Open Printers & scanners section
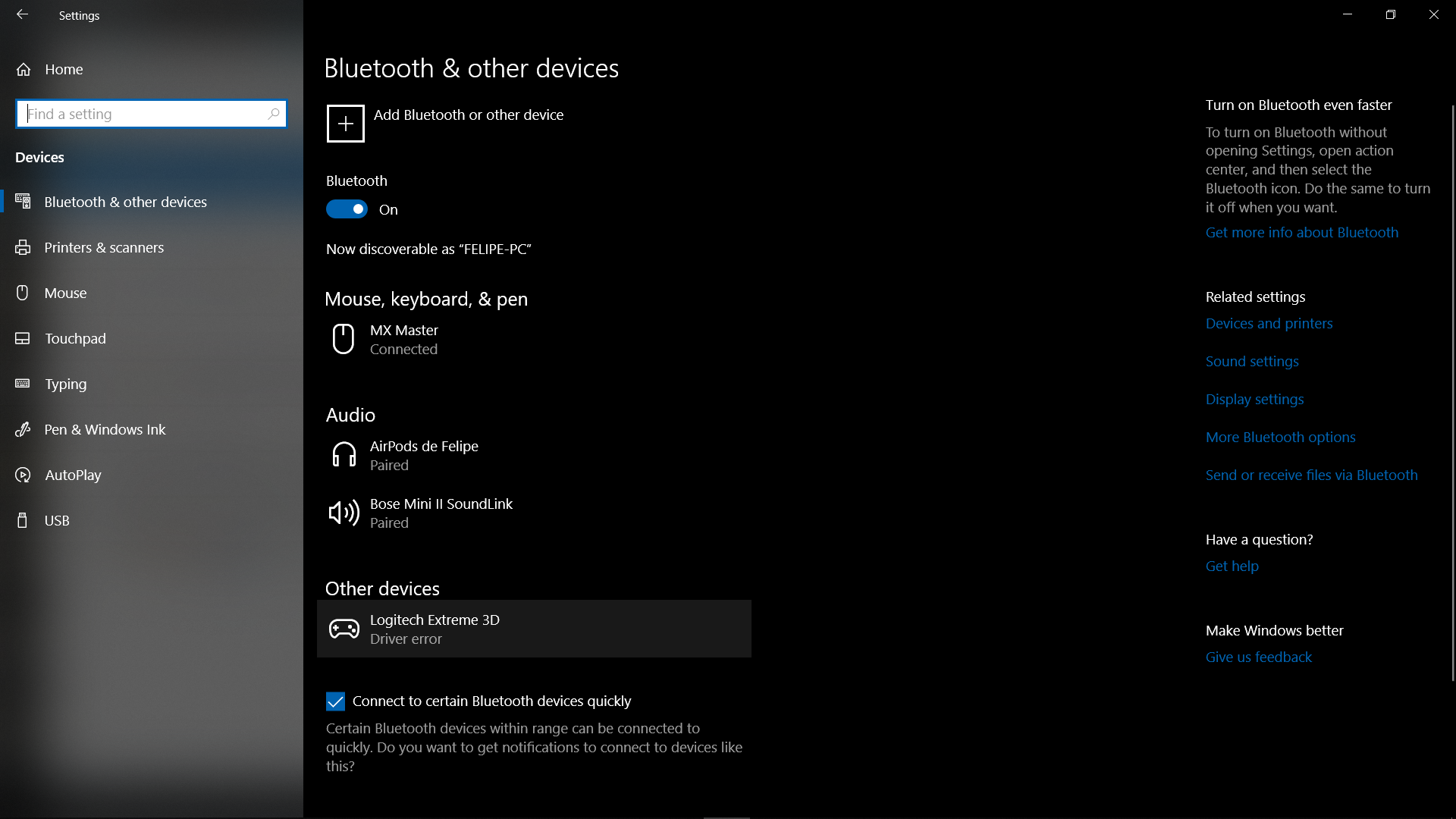Screen dimensions: 1456x819 104,247
